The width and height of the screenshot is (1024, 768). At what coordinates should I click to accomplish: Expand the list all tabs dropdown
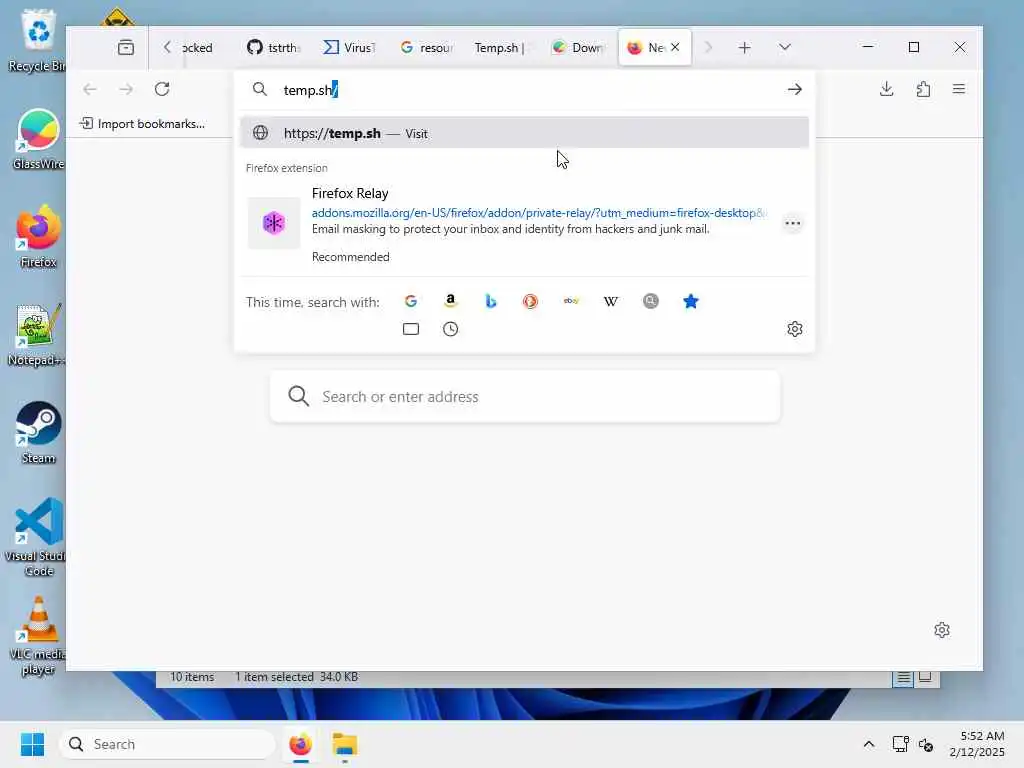tap(785, 48)
